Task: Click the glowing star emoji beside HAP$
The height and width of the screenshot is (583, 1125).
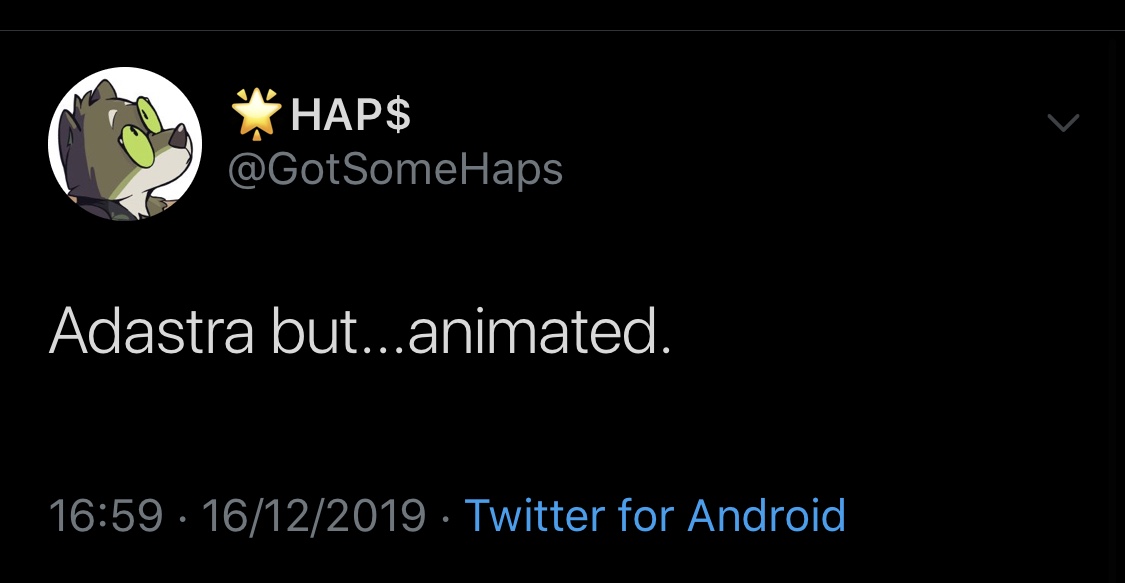Action: pos(256,114)
